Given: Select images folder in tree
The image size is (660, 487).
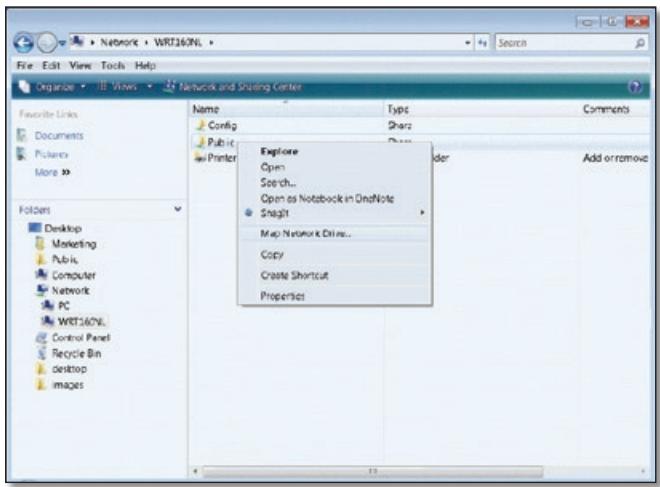Looking at the screenshot, I should [x=67, y=385].
